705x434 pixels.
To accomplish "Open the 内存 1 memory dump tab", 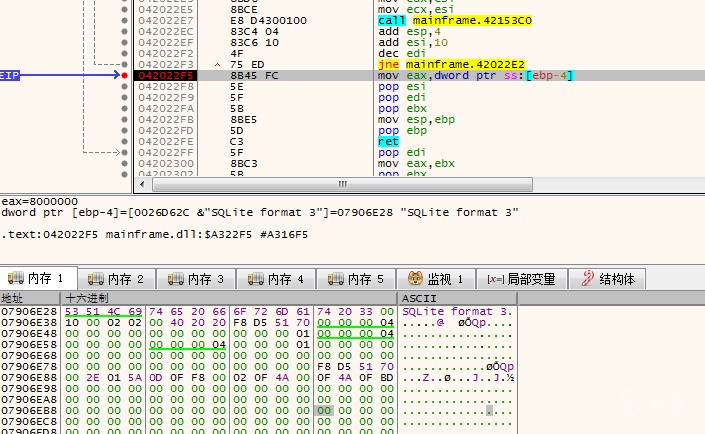I will pyautogui.click(x=39, y=278).
